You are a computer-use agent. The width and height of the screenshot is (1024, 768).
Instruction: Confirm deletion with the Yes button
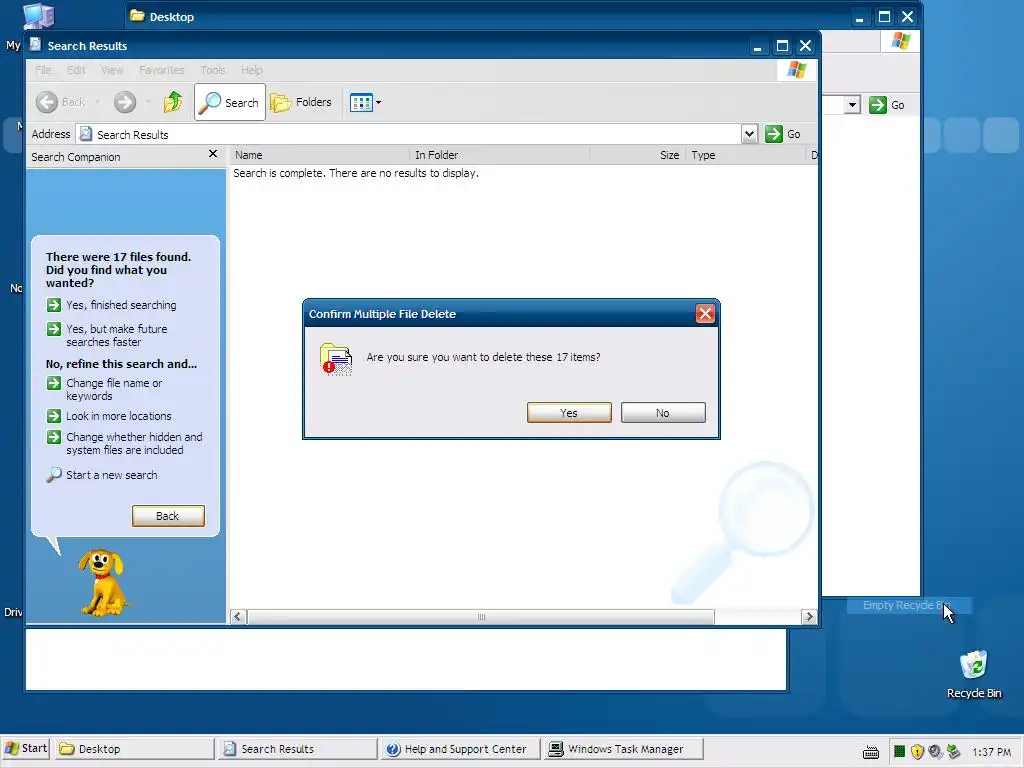tap(569, 413)
